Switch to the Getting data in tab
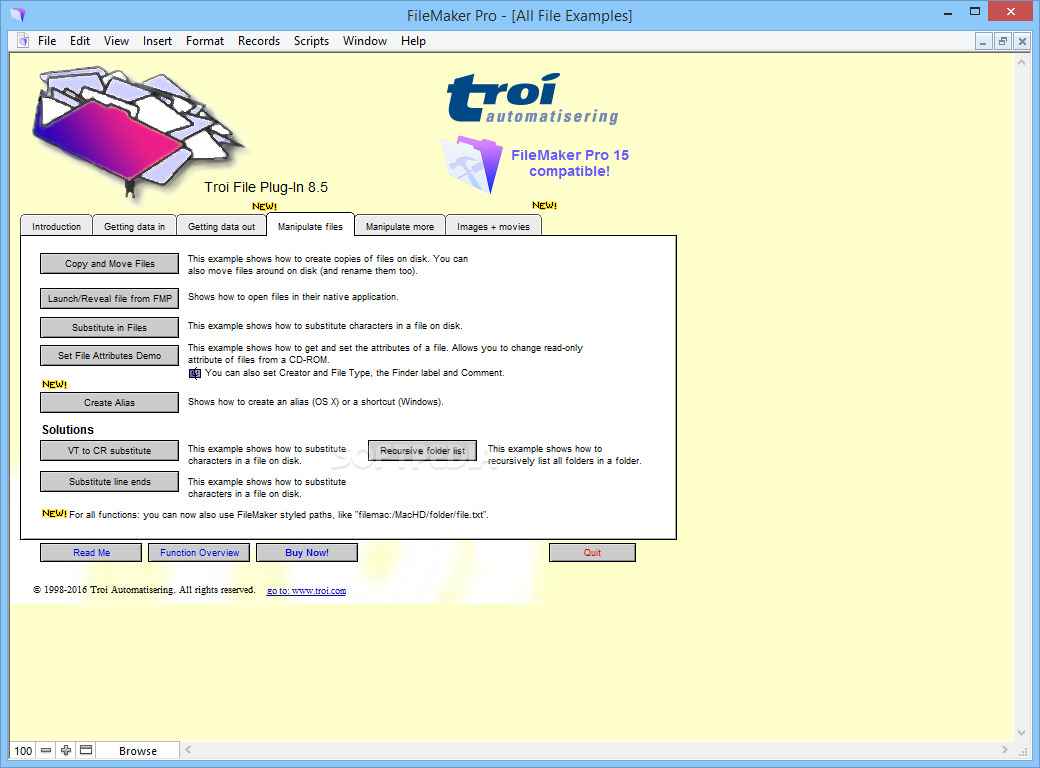The width and height of the screenshot is (1040, 768). click(x=135, y=226)
